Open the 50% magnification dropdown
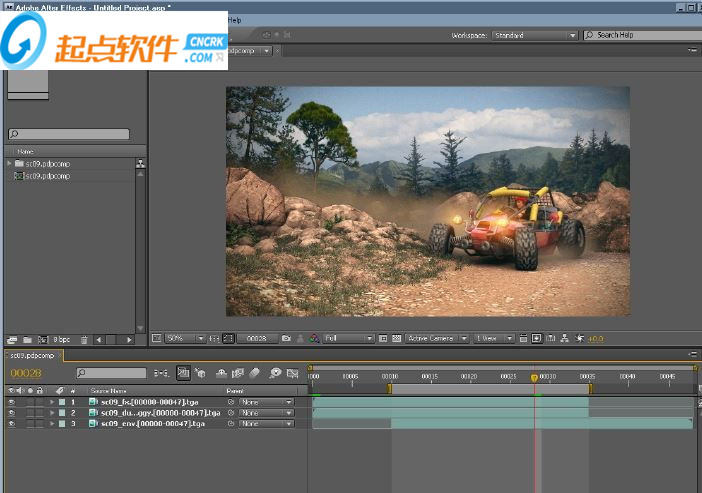702x493 pixels. click(x=185, y=339)
